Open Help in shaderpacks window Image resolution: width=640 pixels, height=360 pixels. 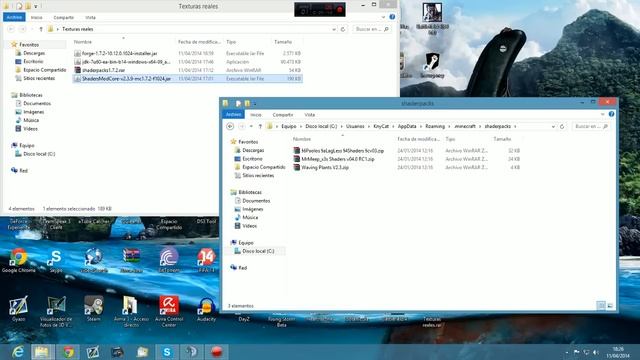click(611, 114)
